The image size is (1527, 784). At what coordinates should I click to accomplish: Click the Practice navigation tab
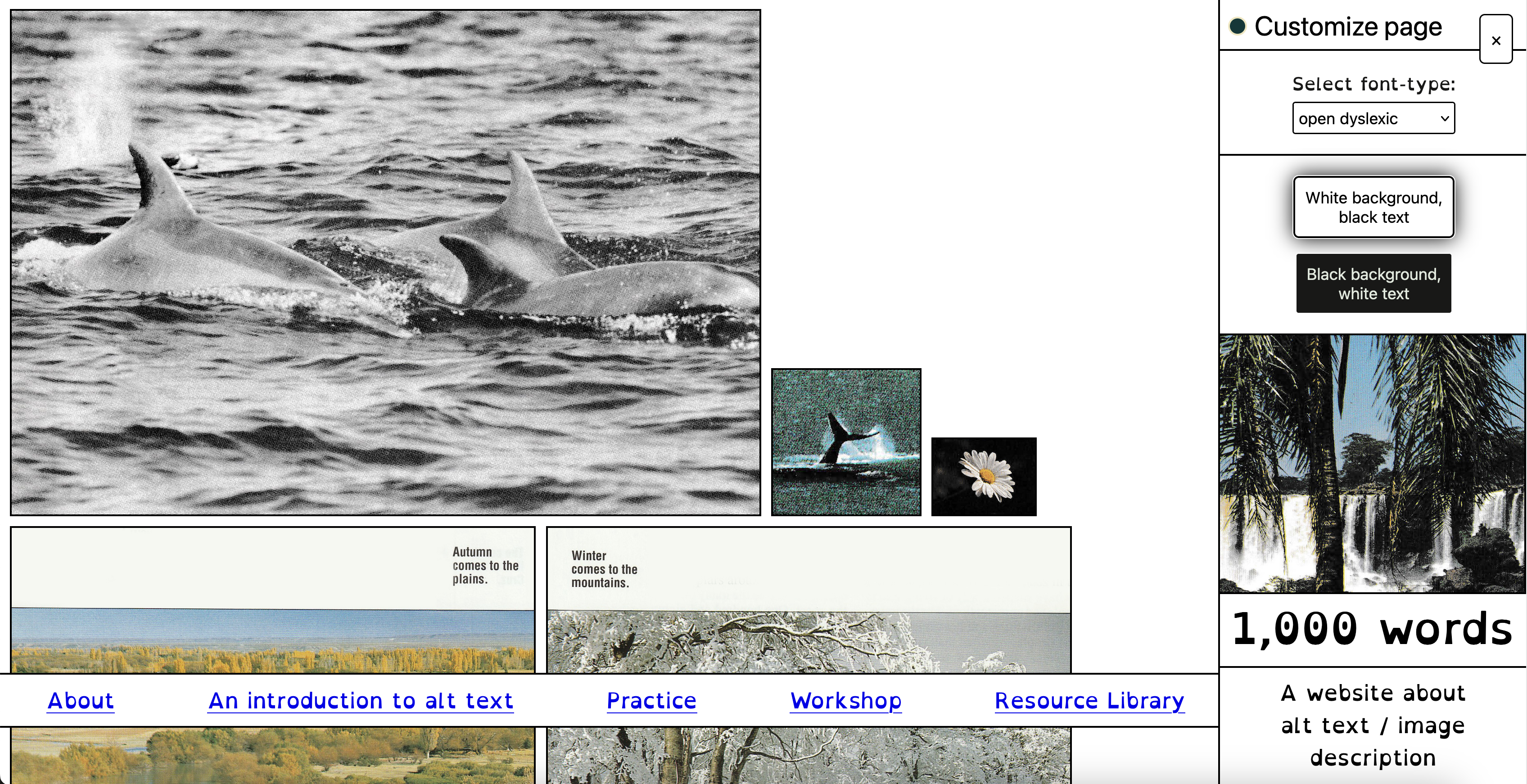pos(651,699)
